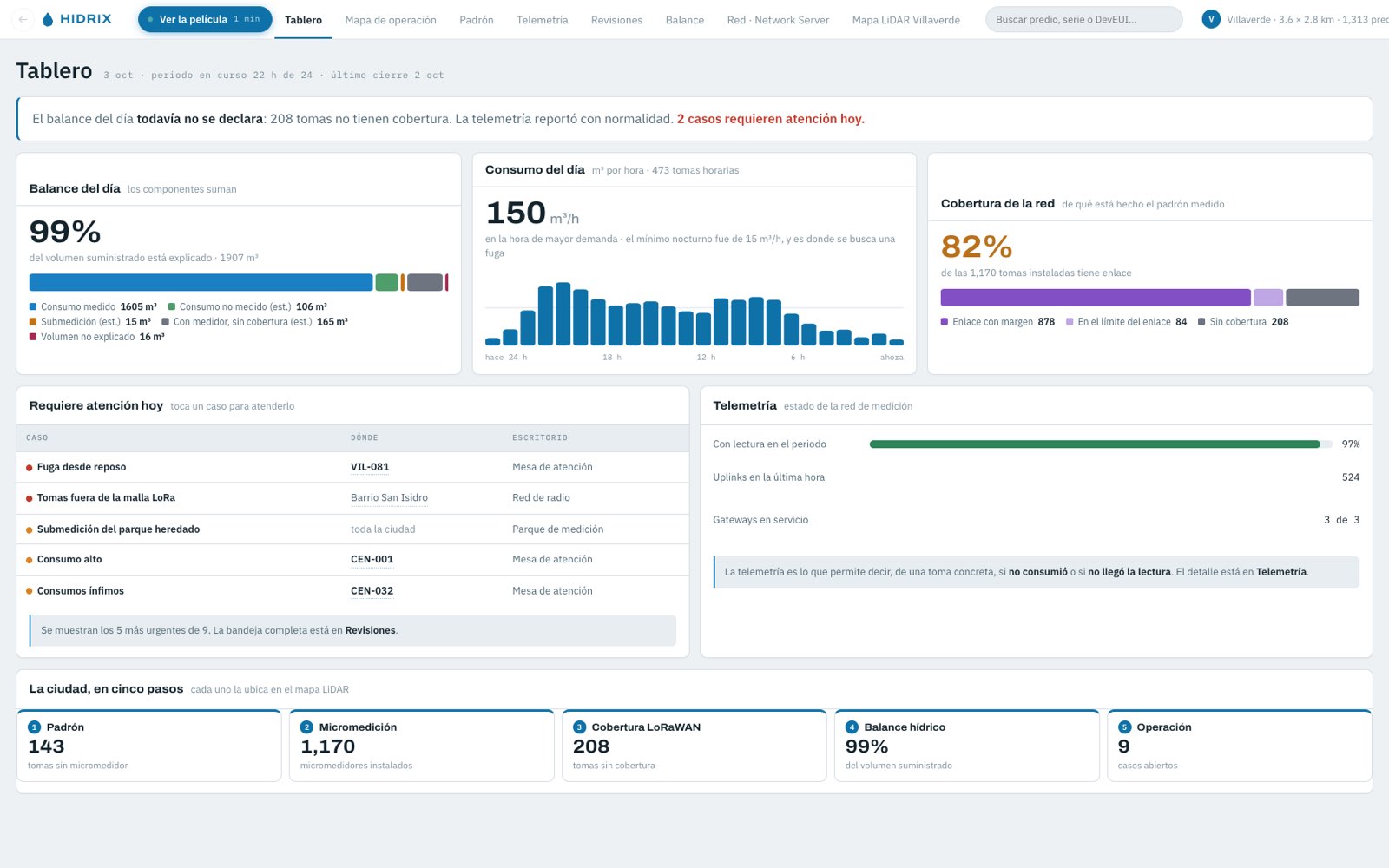Image resolution: width=1389 pixels, height=868 pixels.
Task: Click step 4 Balance hídrico number badge
Action: pyautogui.click(x=852, y=727)
